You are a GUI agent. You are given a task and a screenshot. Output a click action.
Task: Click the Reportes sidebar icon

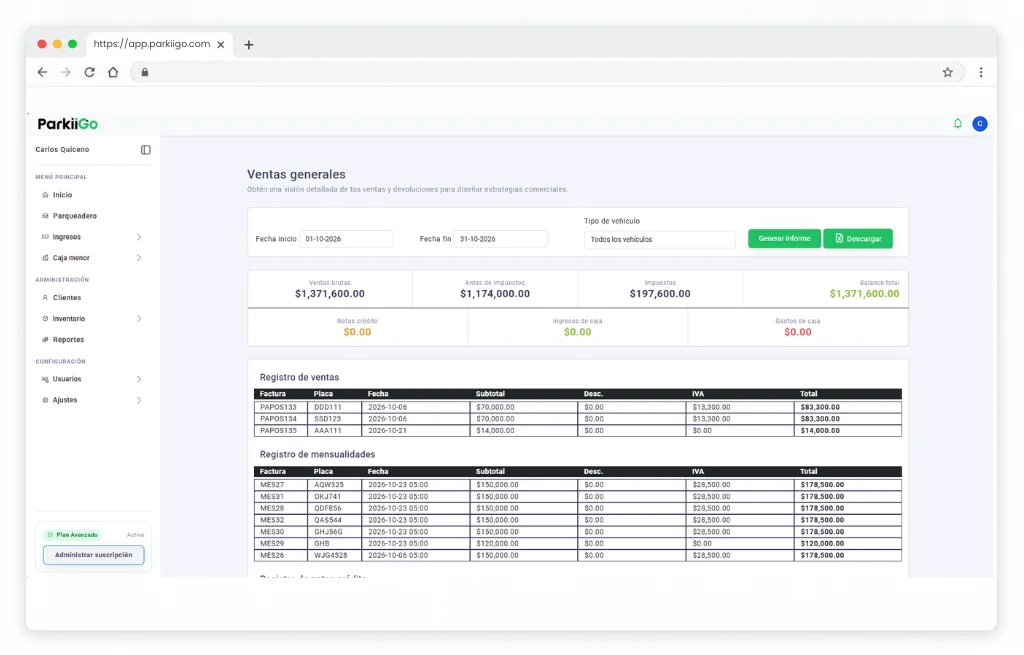pos(45,340)
